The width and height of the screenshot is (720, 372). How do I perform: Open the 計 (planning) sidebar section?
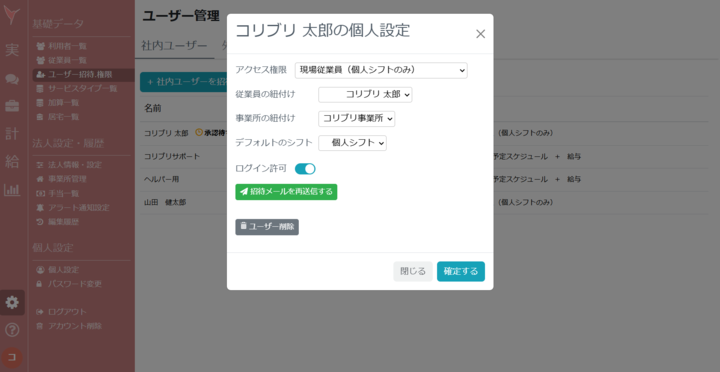tap(12, 134)
